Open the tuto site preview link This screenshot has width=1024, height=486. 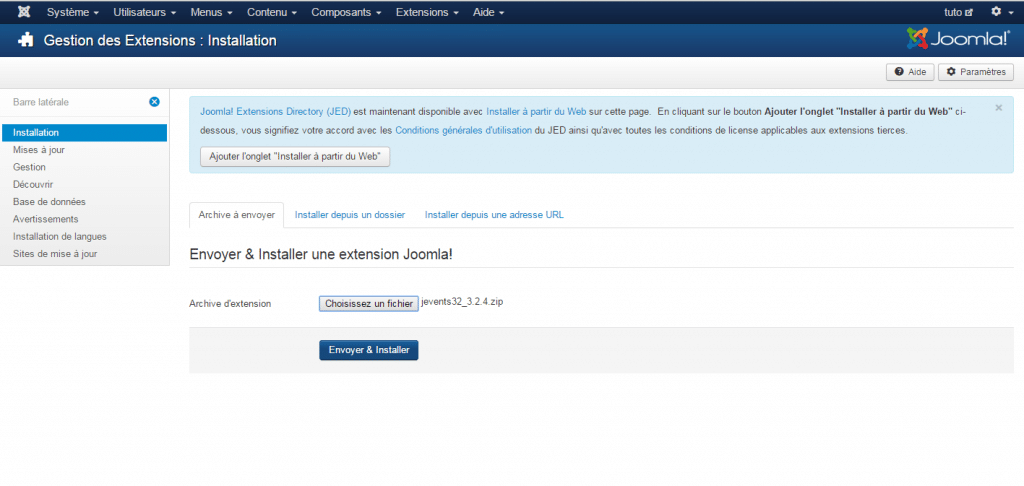tap(958, 12)
